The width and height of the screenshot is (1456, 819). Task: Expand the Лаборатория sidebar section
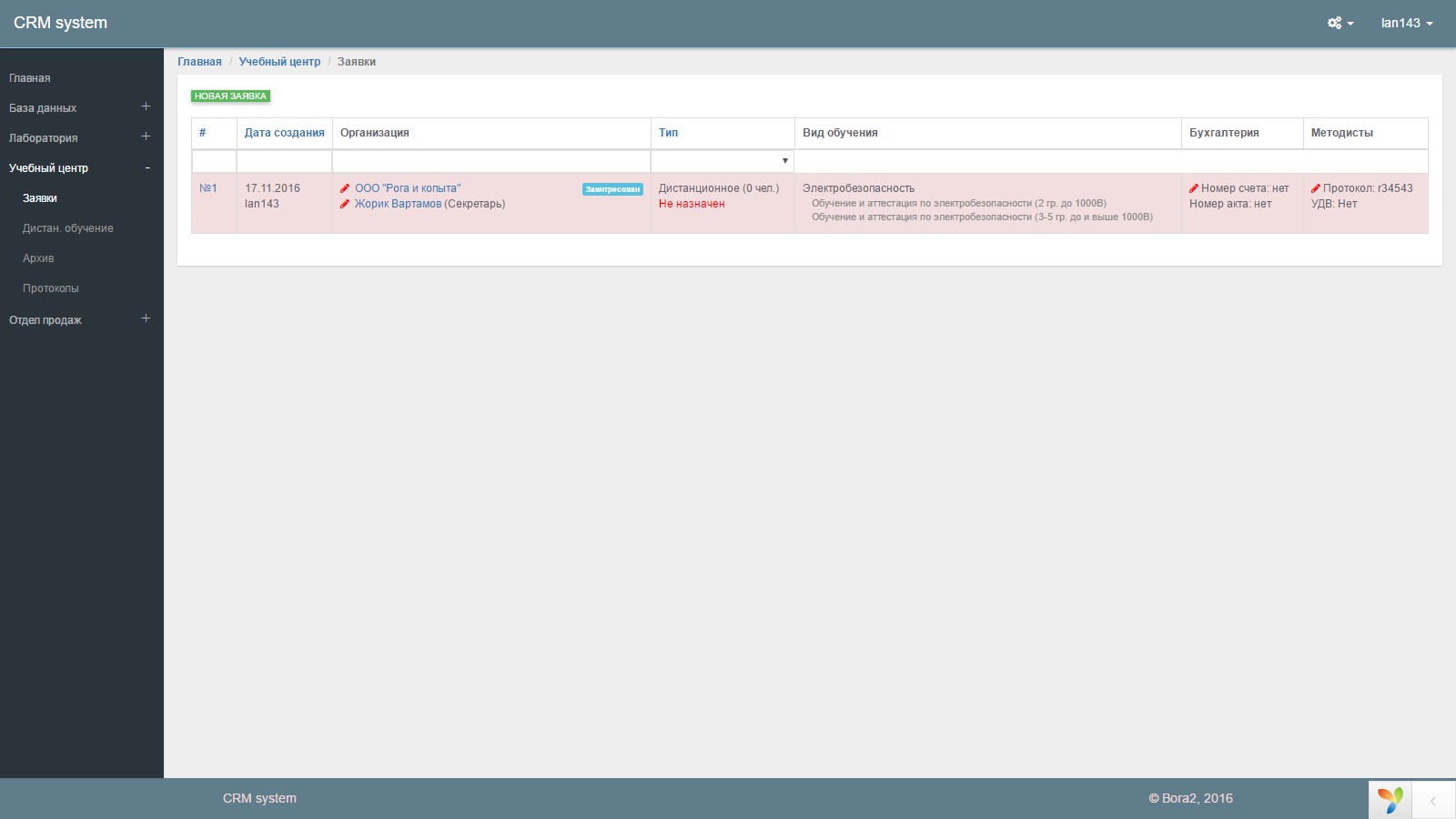pos(146,136)
